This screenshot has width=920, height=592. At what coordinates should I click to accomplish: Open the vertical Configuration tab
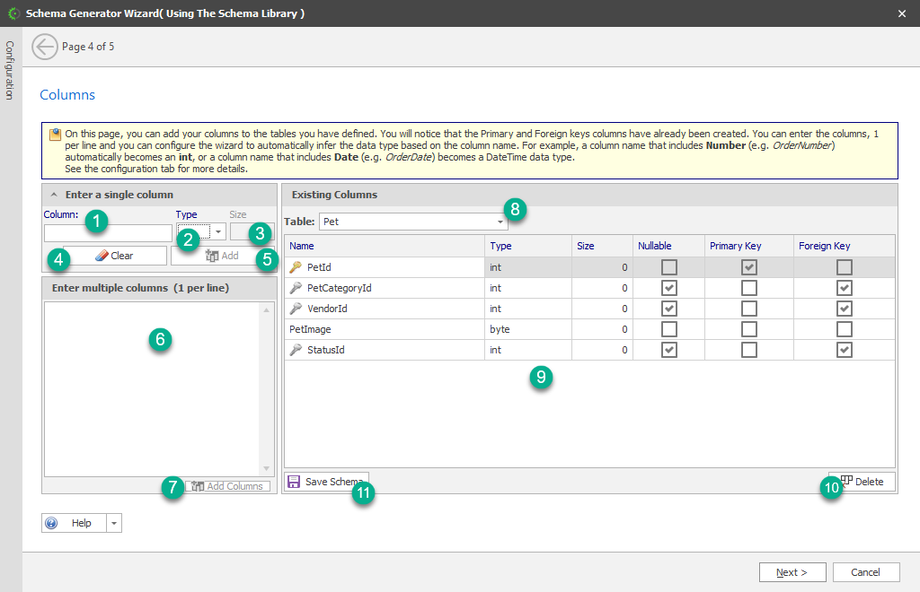pyautogui.click(x=10, y=70)
